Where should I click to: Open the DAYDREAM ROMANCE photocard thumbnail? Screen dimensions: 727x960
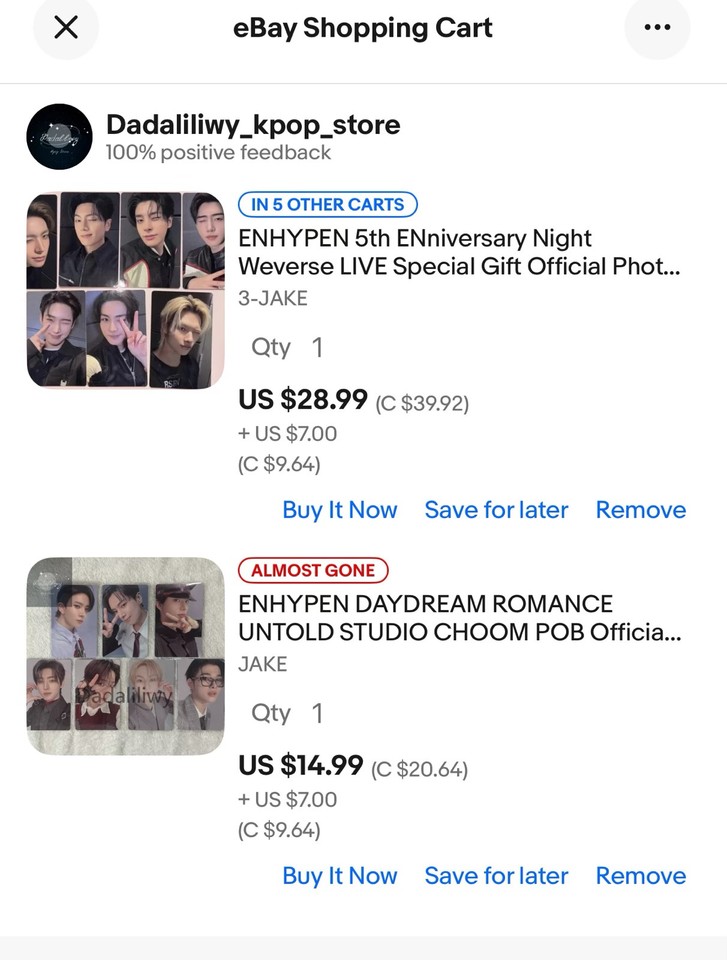126,656
